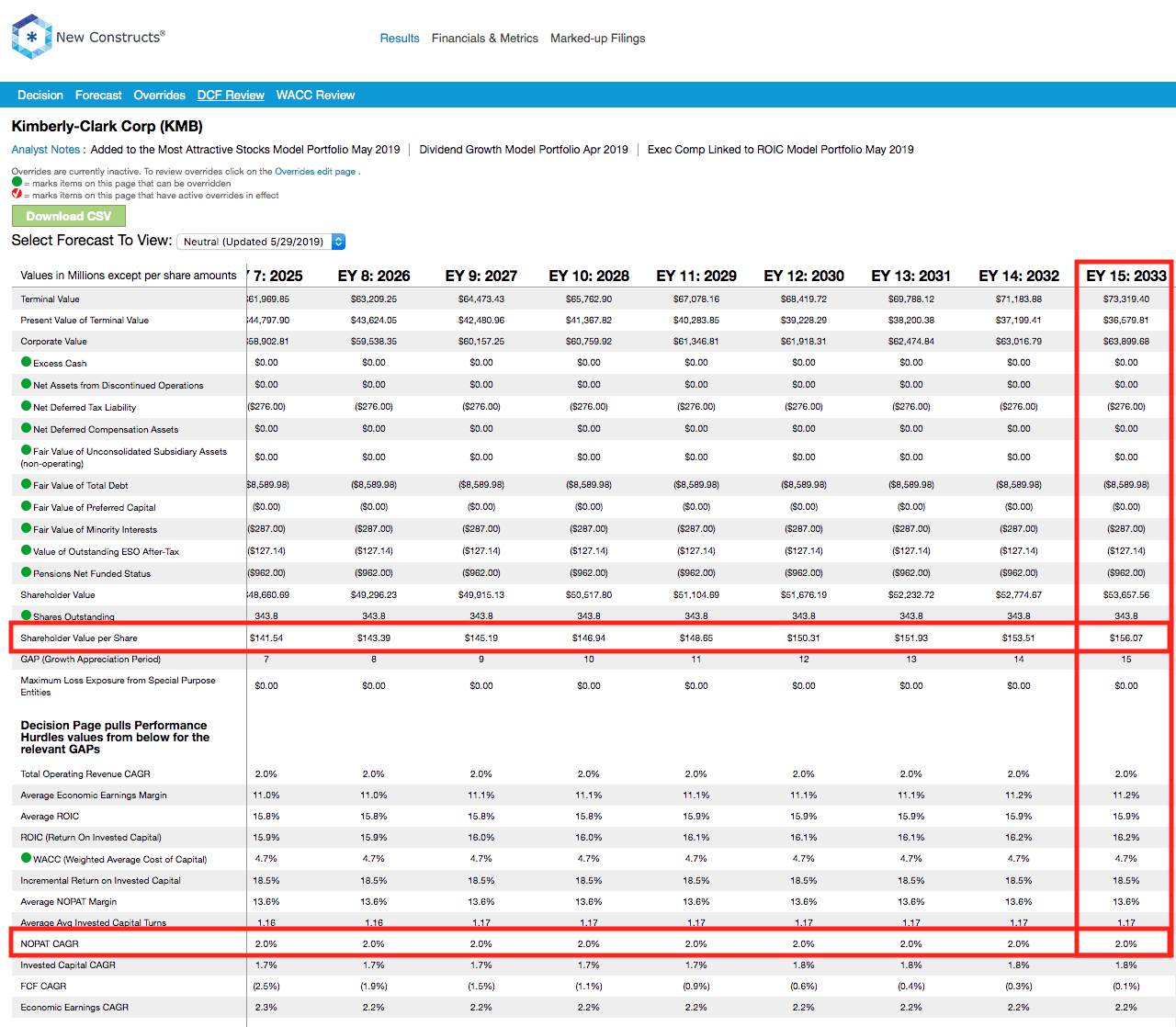
Task: Click the EY 8: 2026 column header
Action: pyautogui.click(x=374, y=276)
